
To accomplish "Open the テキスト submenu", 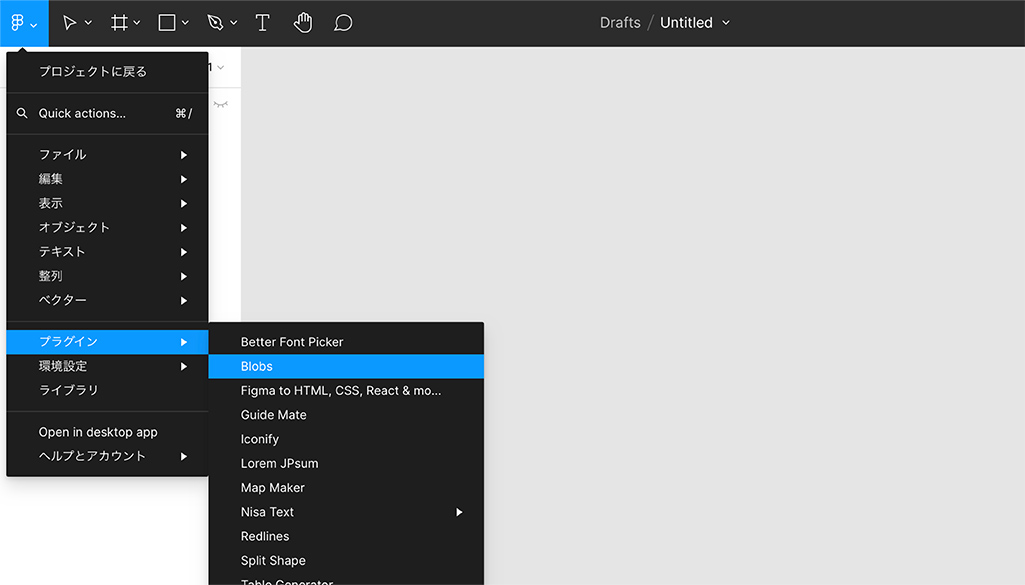I will tap(107, 252).
